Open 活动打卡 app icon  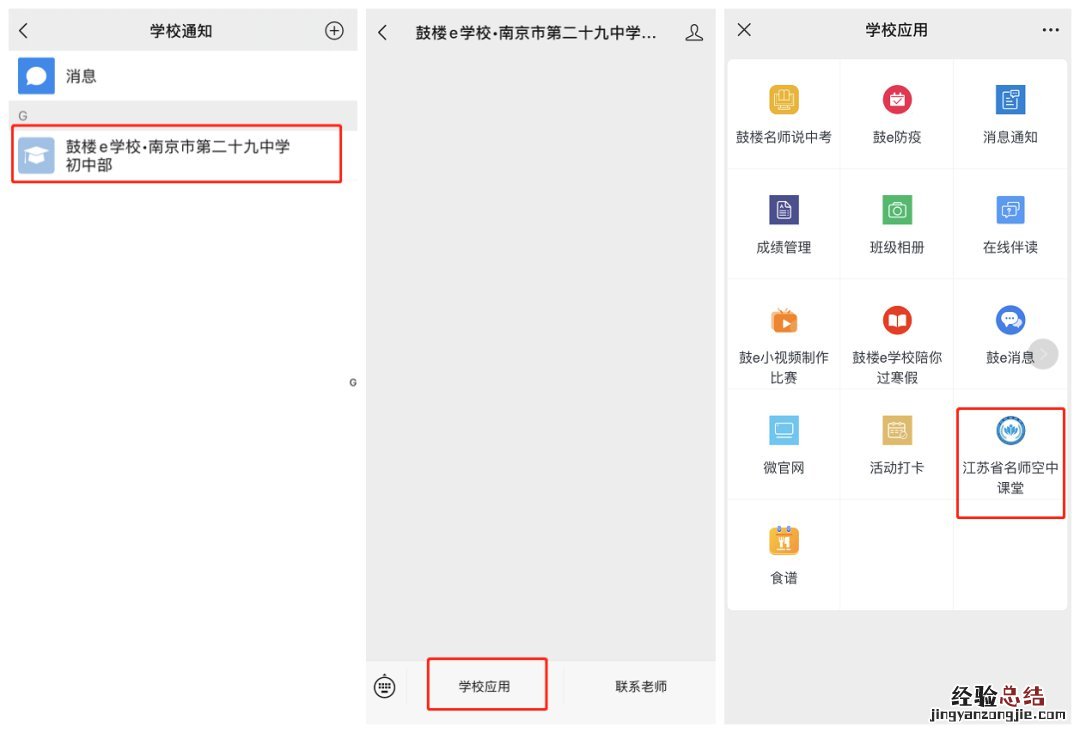point(897,432)
